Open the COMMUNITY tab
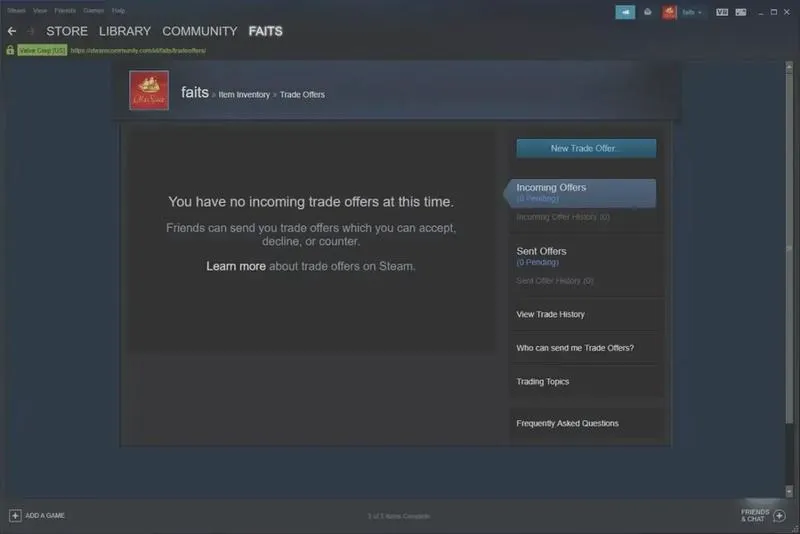 [x=199, y=31]
